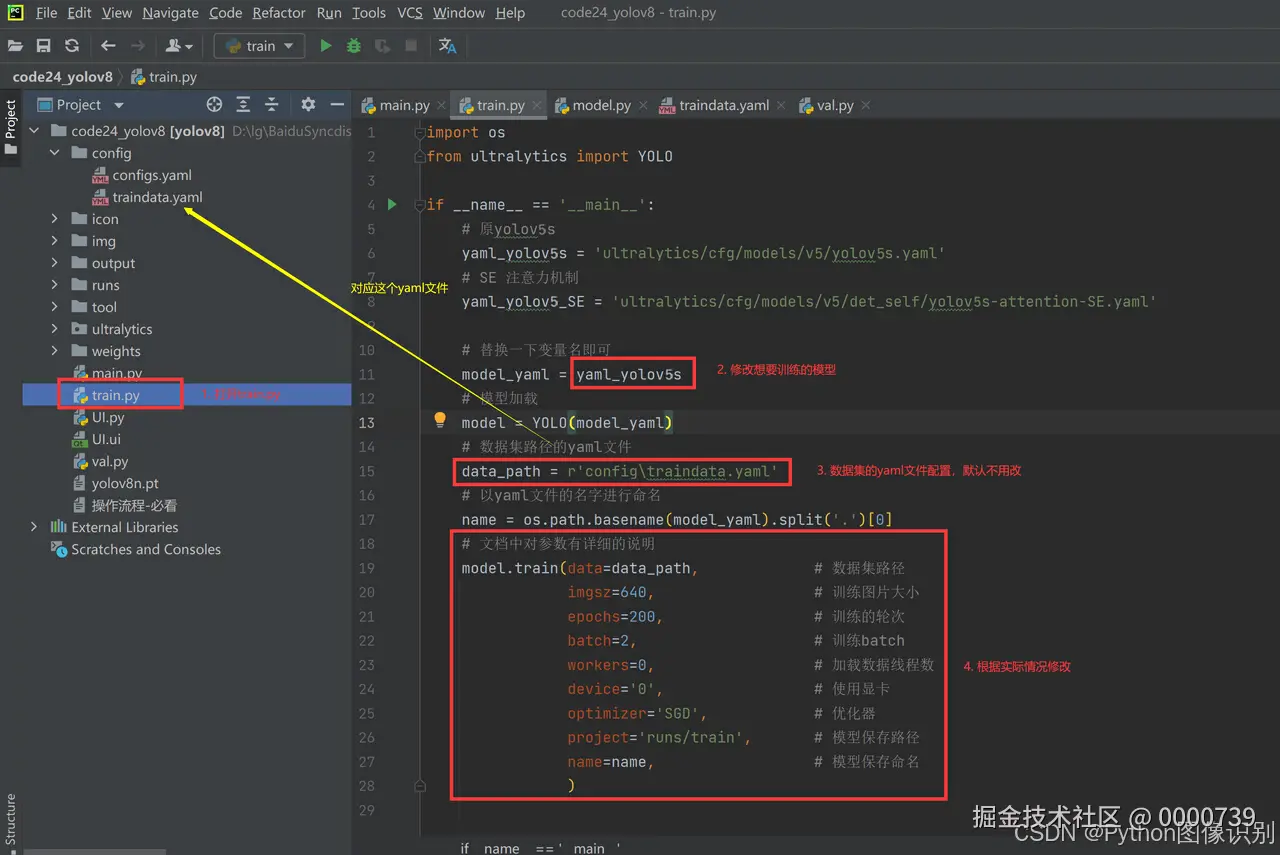Collapse the code24_yolov8 project root
The width and height of the screenshot is (1280, 855).
(35, 131)
